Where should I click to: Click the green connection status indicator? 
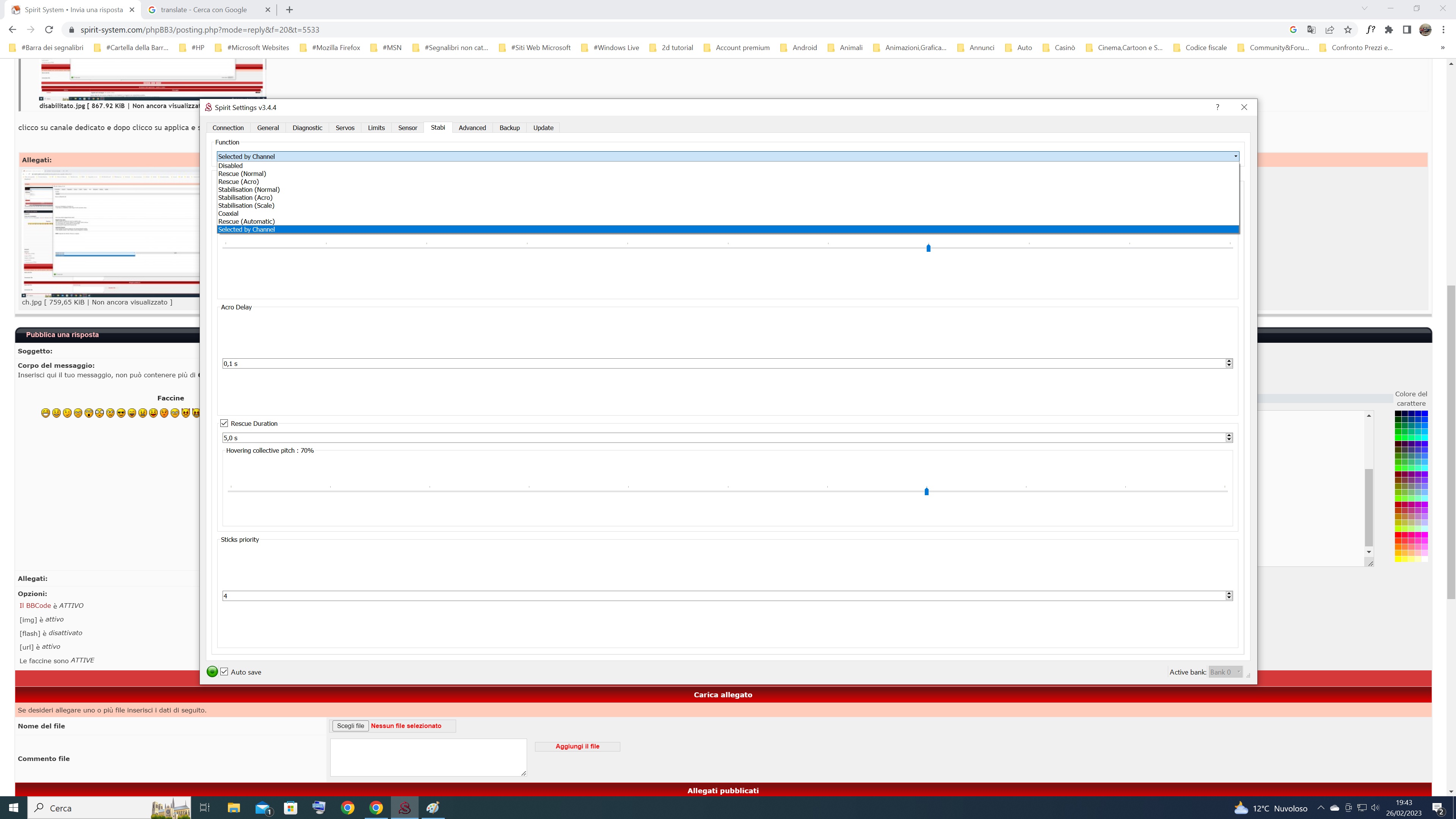212,672
